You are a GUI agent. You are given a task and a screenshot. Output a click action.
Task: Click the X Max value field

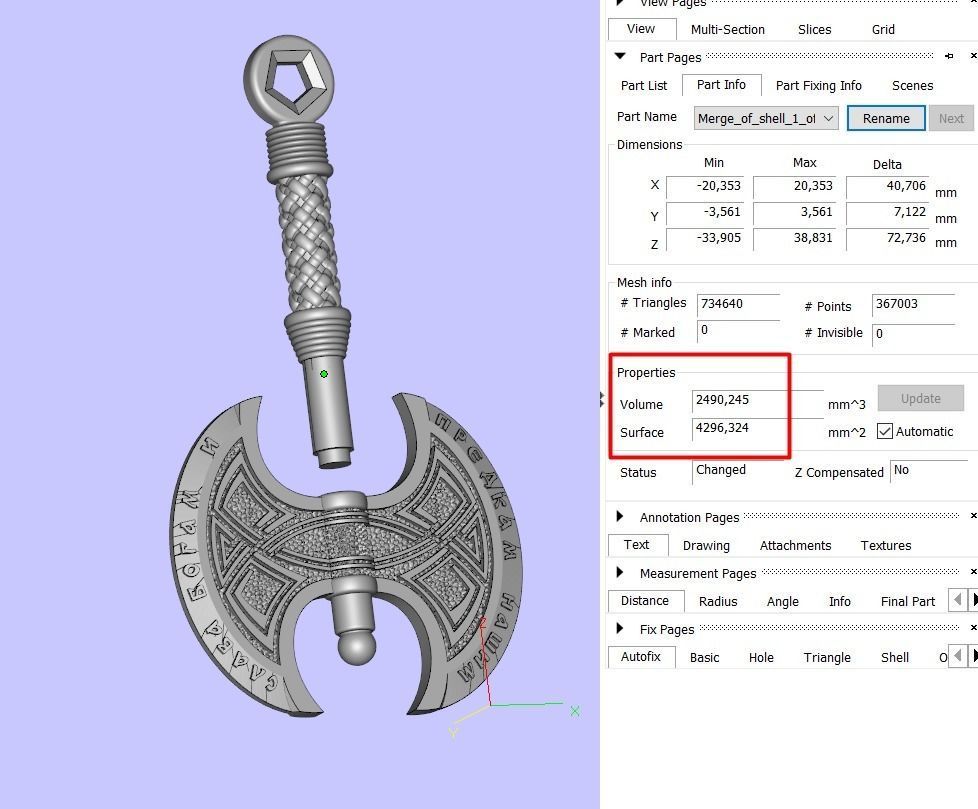click(794, 186)
